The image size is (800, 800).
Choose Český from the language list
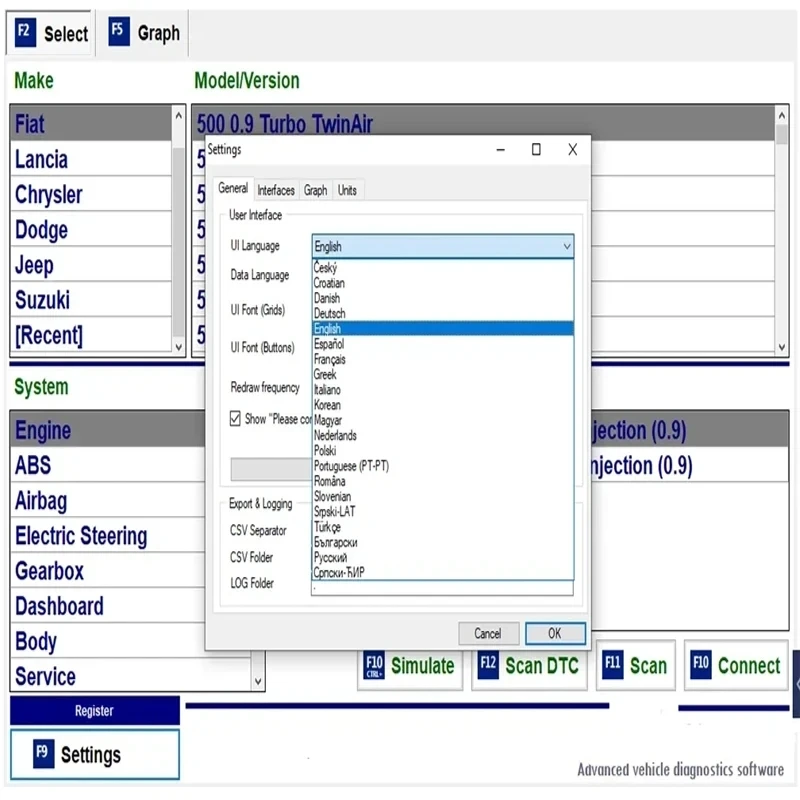click(x=442, y=268)
